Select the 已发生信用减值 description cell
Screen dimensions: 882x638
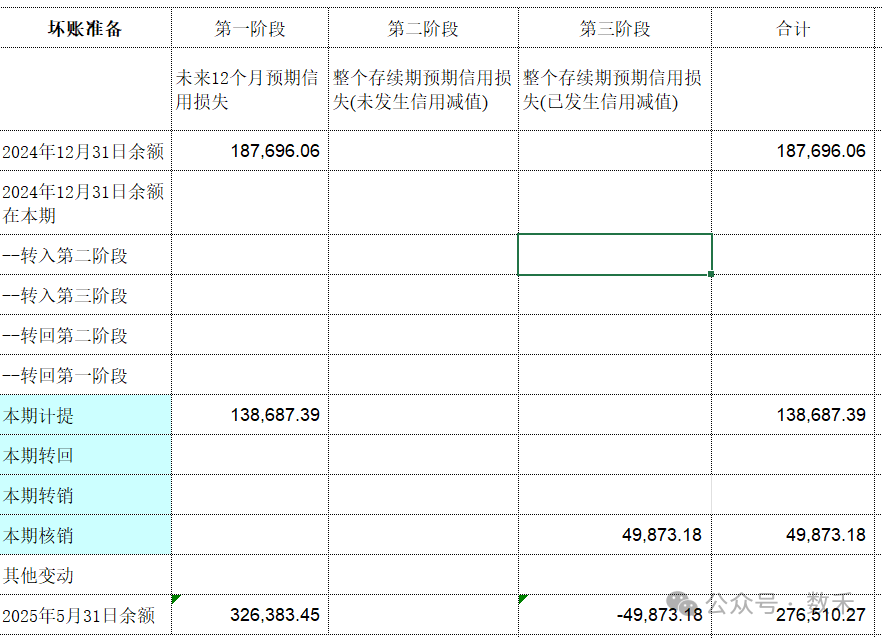tap(615, 89)
